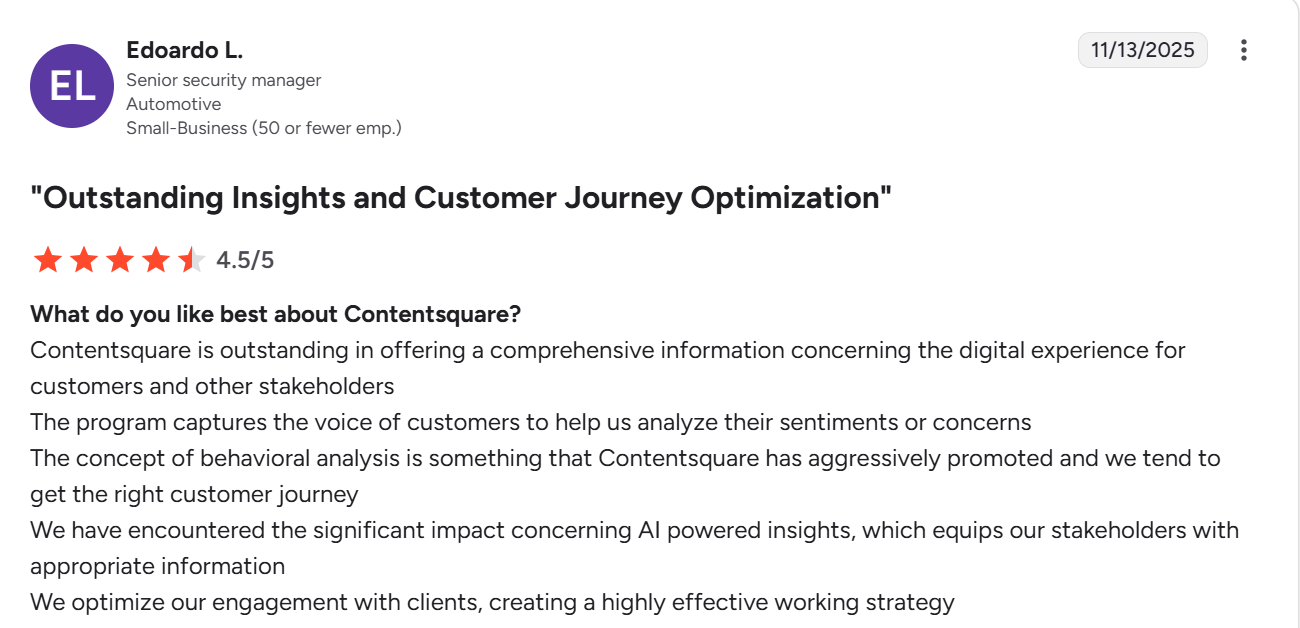Image resolution: width=1300 pixels, height=628 pixels.
Task: Click the half-filled fifth rating star
Action: tap(191, 261)
